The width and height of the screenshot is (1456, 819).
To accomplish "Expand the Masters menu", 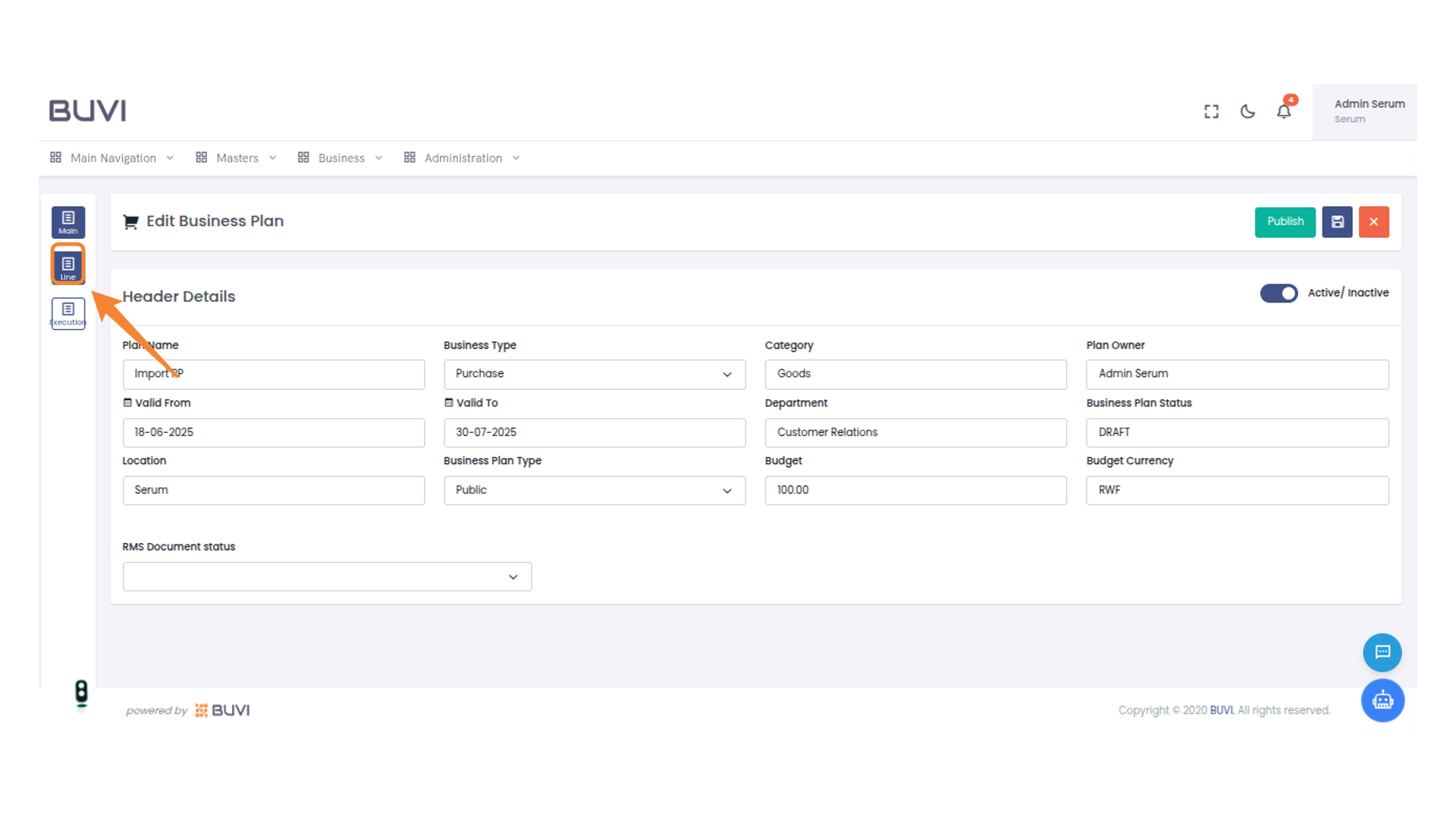I will tap(236, 158).
